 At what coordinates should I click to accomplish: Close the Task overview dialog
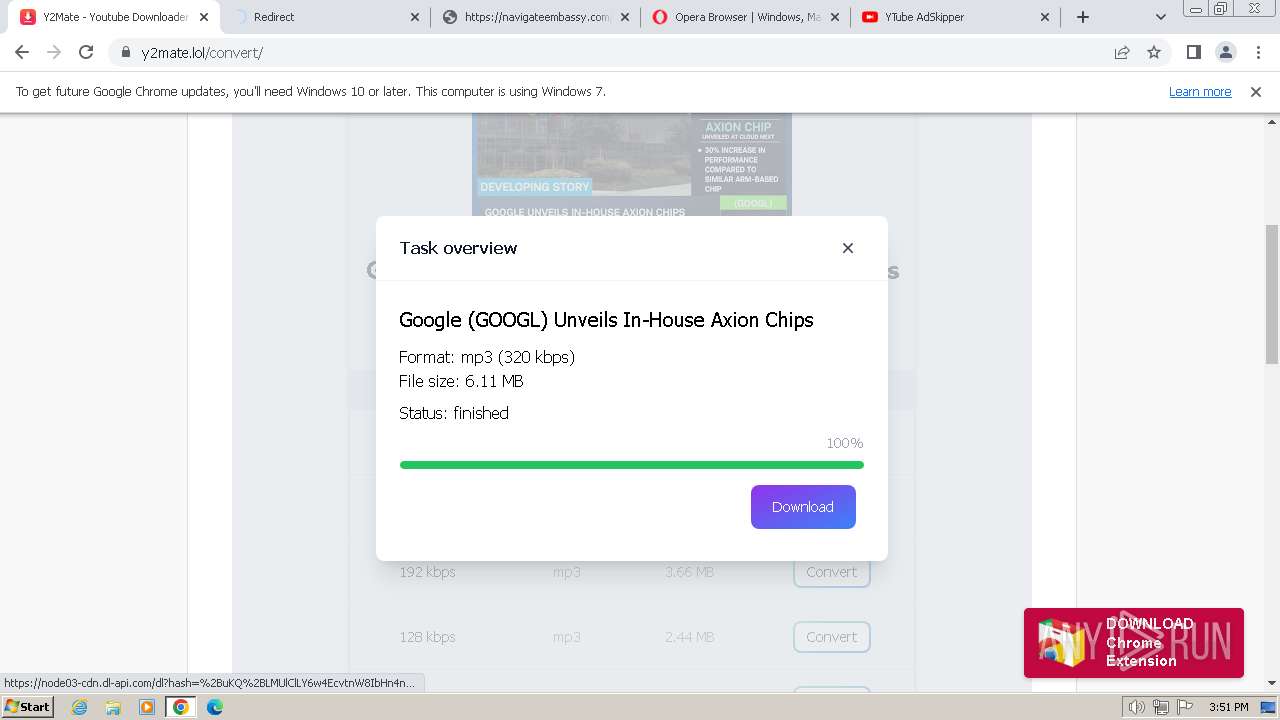coord(848,248)
